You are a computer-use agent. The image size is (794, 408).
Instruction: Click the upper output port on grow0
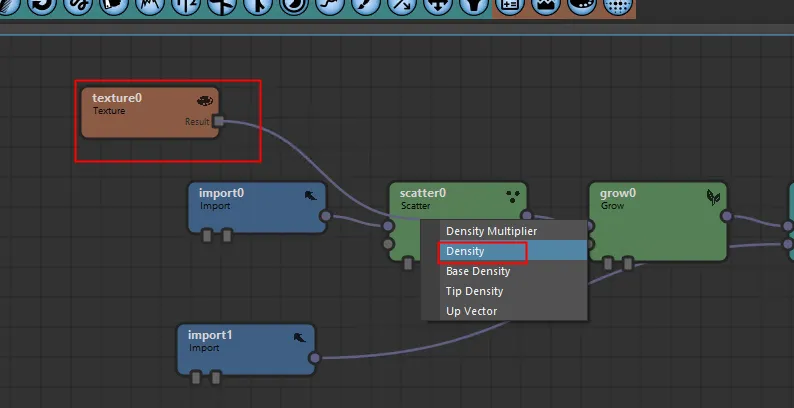coord(726,216)
